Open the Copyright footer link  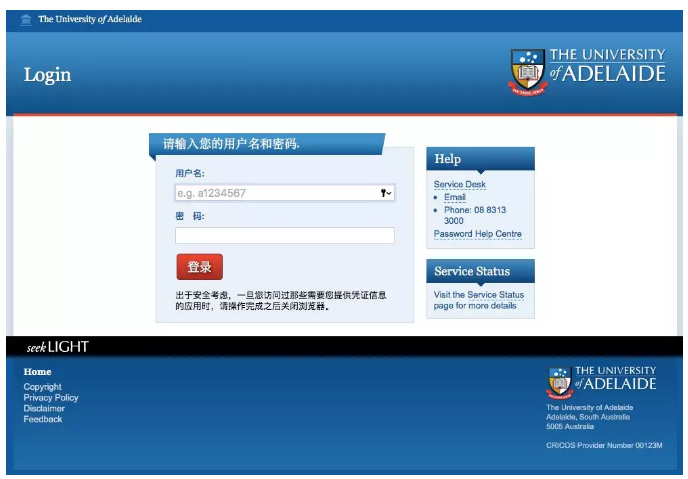click(x=43, y=387)
